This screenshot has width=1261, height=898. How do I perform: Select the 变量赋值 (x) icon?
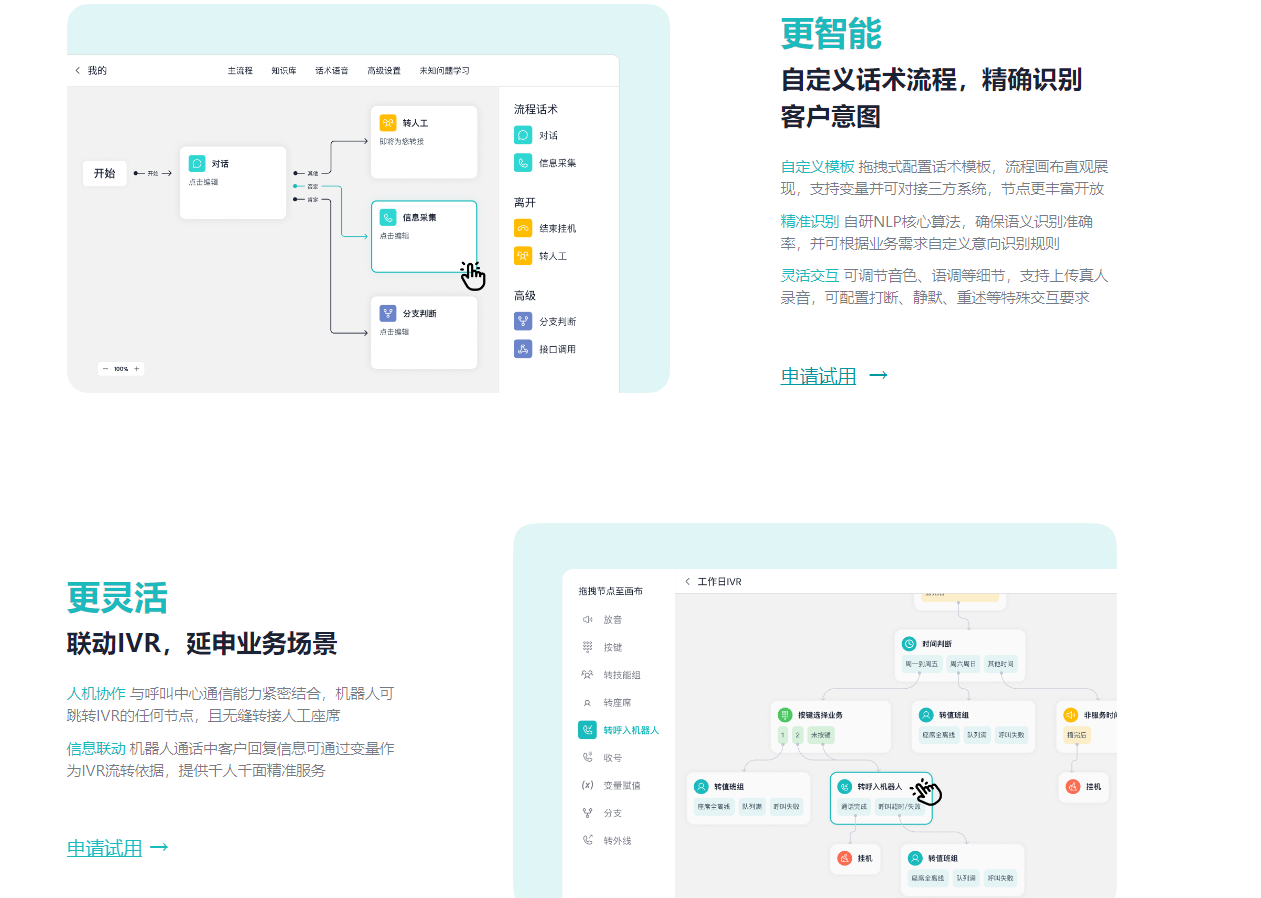[x=588, y=785]
